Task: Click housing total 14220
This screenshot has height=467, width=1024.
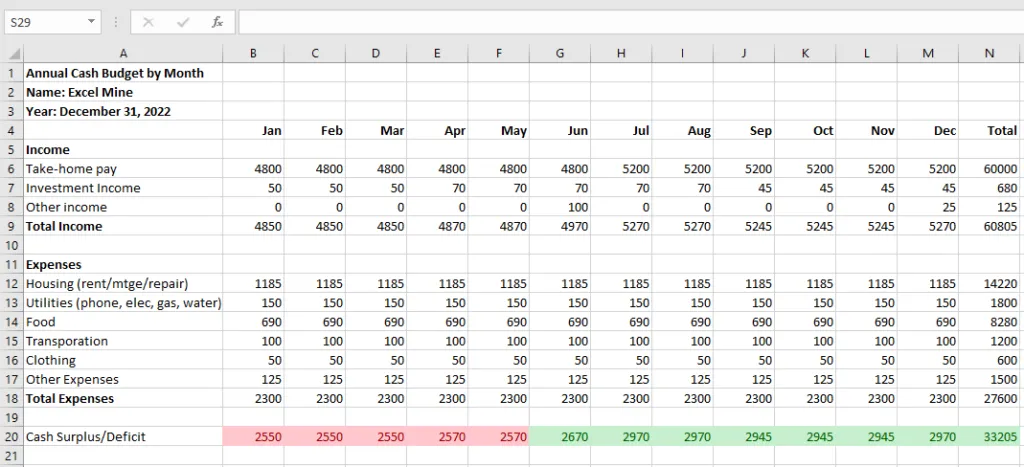Action: click(x=989, y=284)
